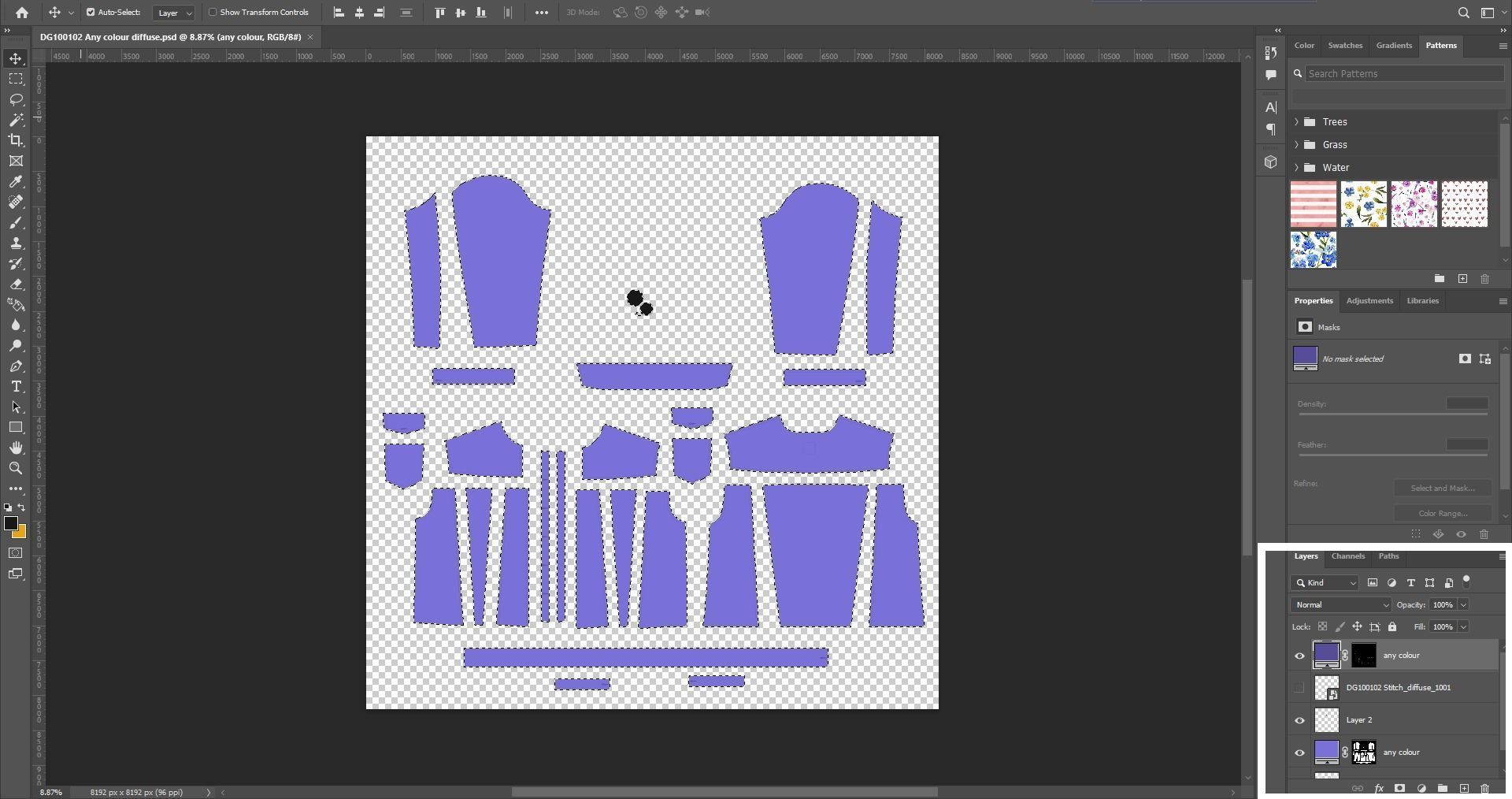Select the Pen tool

pos(16,366)
